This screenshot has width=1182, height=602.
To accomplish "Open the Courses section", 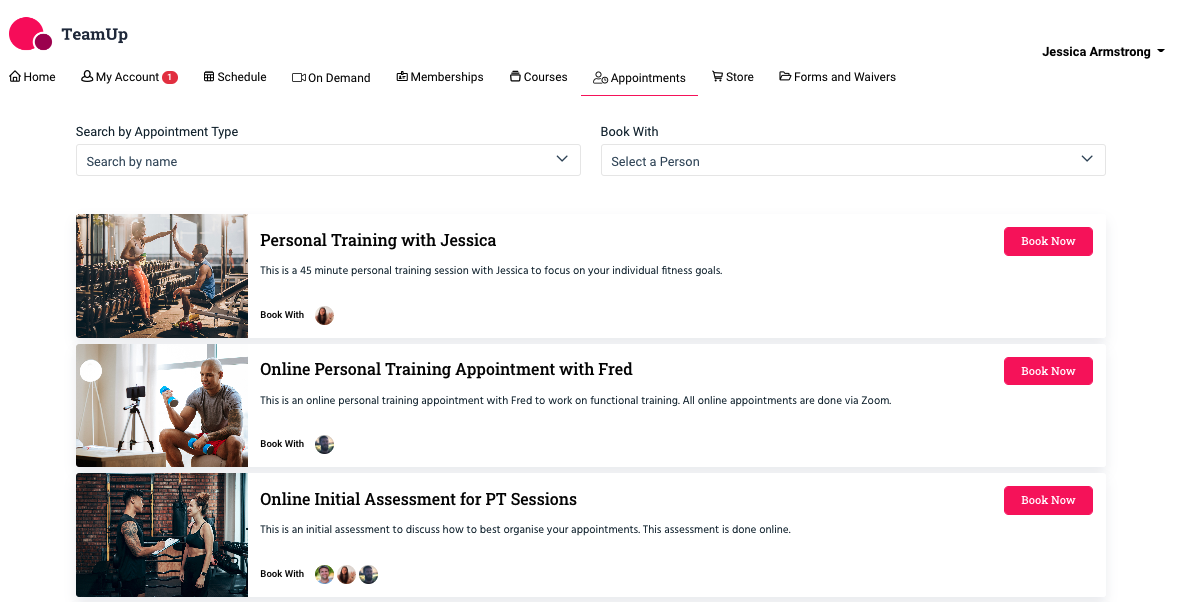I will tap(538, 77).
